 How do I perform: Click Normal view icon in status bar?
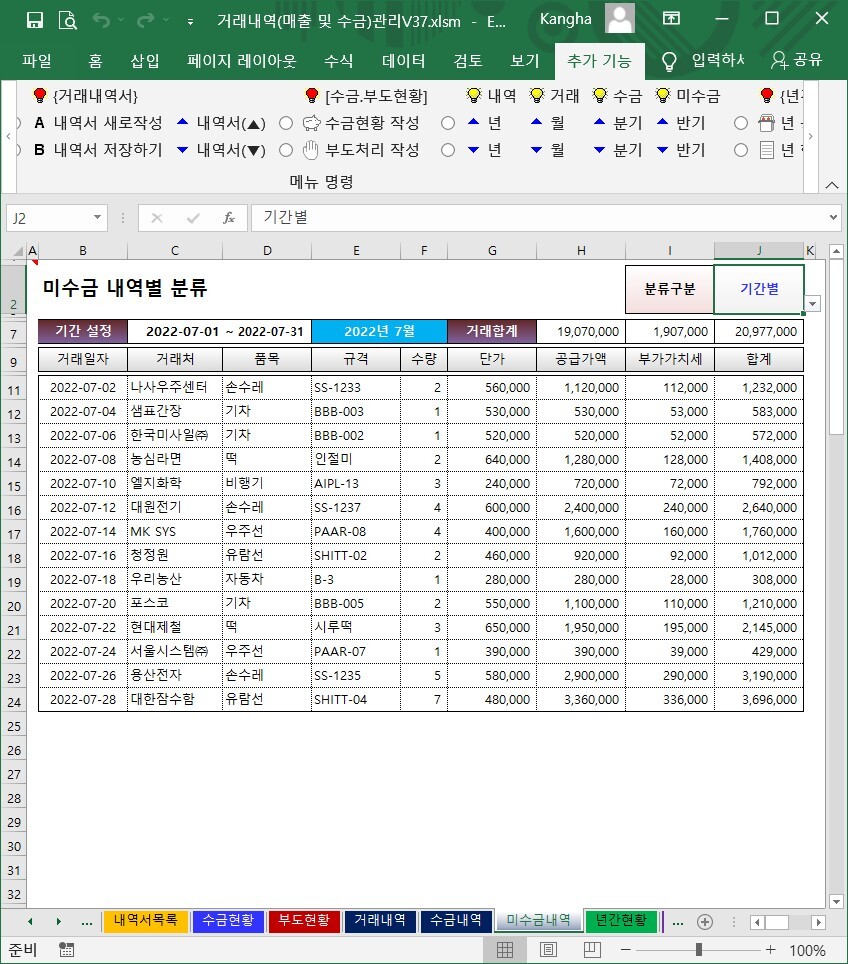[505, 950]
